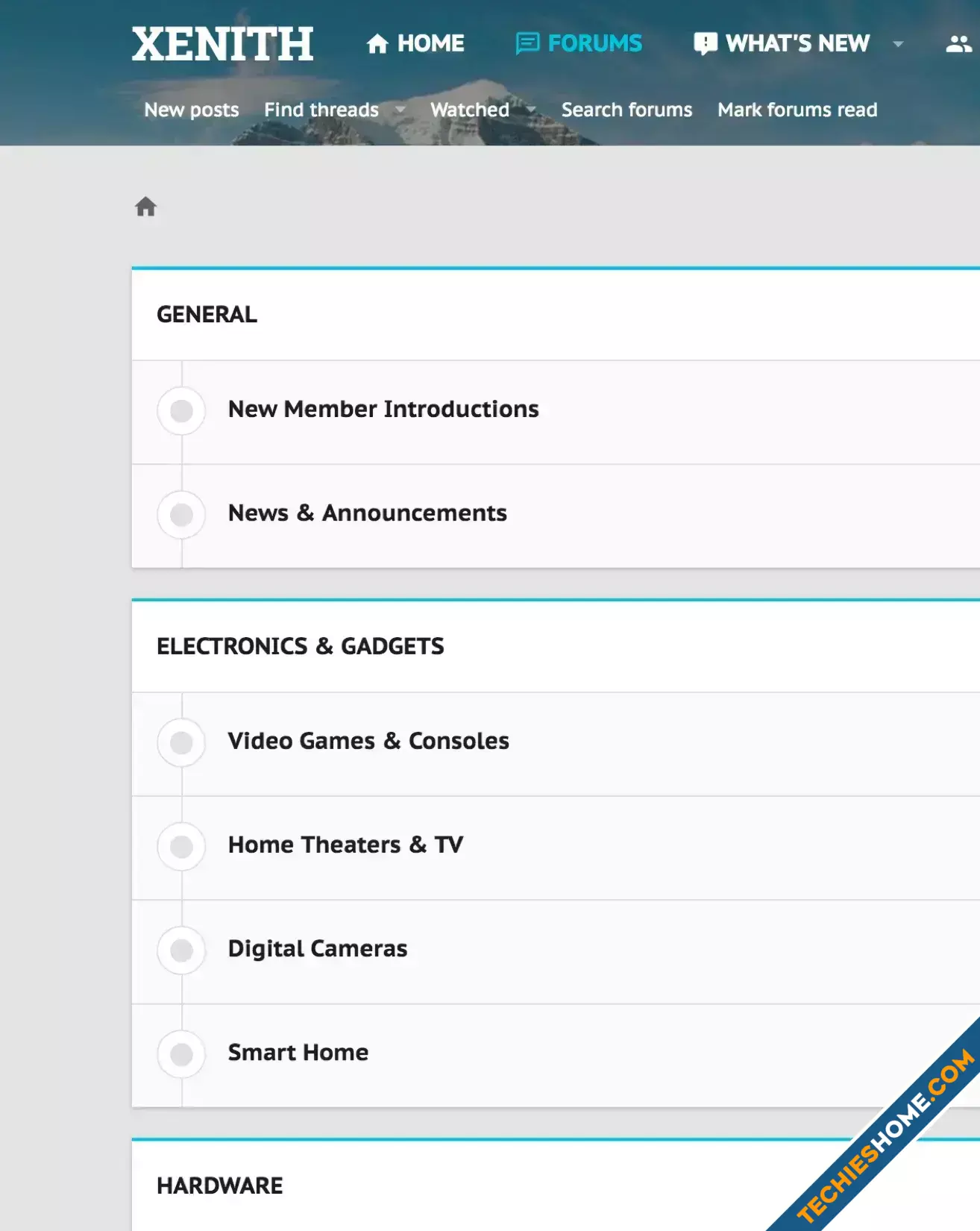Open Search forums link
The image size is (980, 1231).
coord(626,110)
